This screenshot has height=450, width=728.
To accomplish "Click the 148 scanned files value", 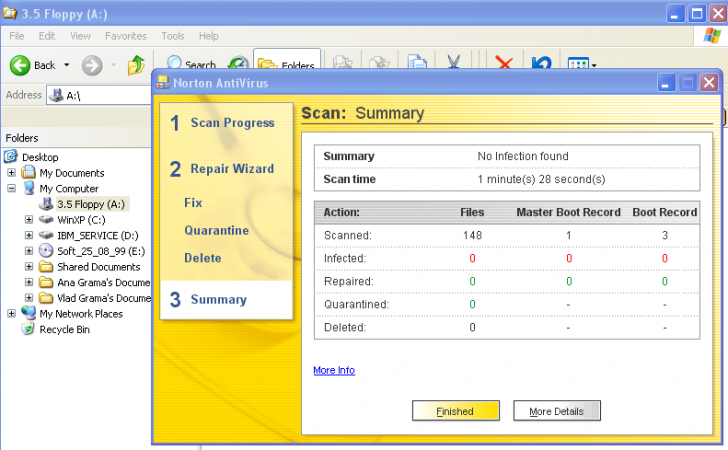I will (472, 235).
